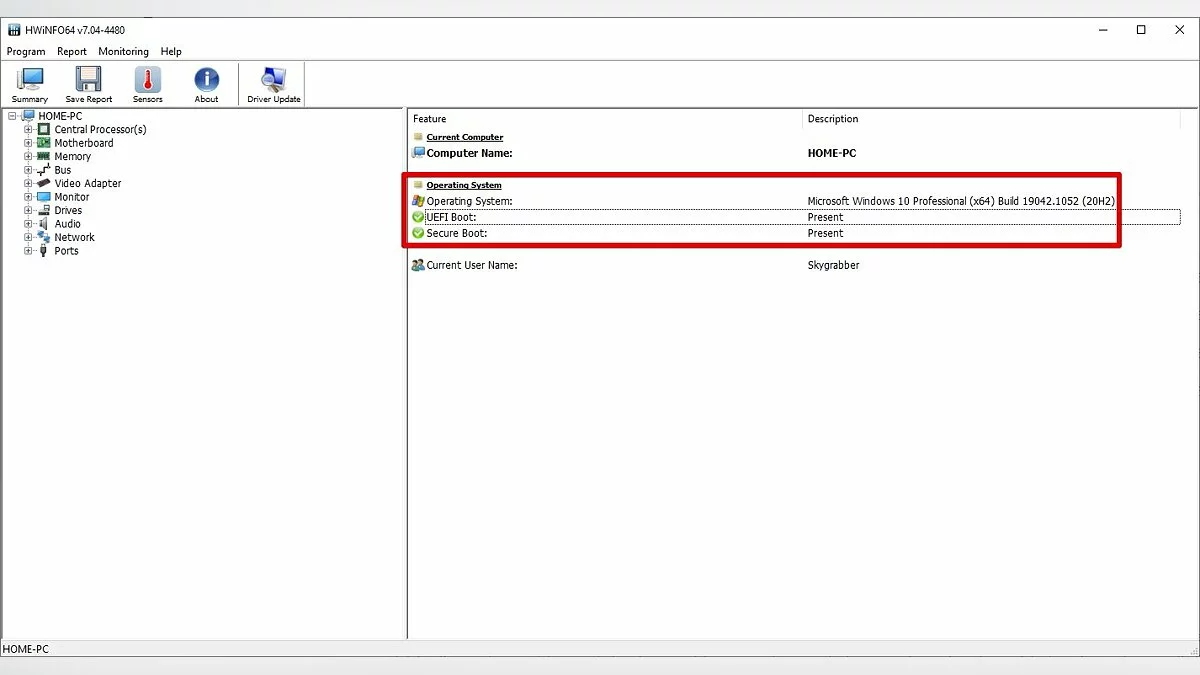The width and height of the screenshot is (1200, 675).
Task: Collapse the HOME-PC root node
Action: pyautogui.click(x=13, y=116)
